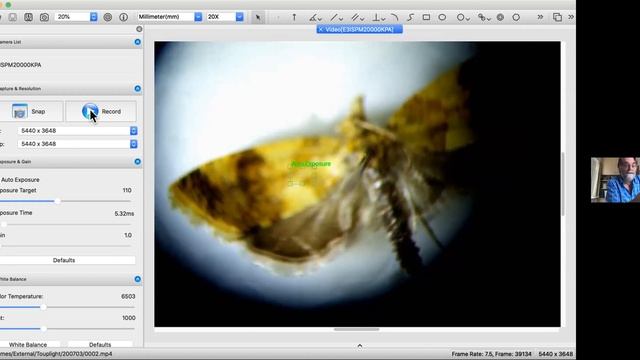Select the two-circles distance tool
Image resolution: width=640 pixels, height=360 pixels.
click(482, 17)
